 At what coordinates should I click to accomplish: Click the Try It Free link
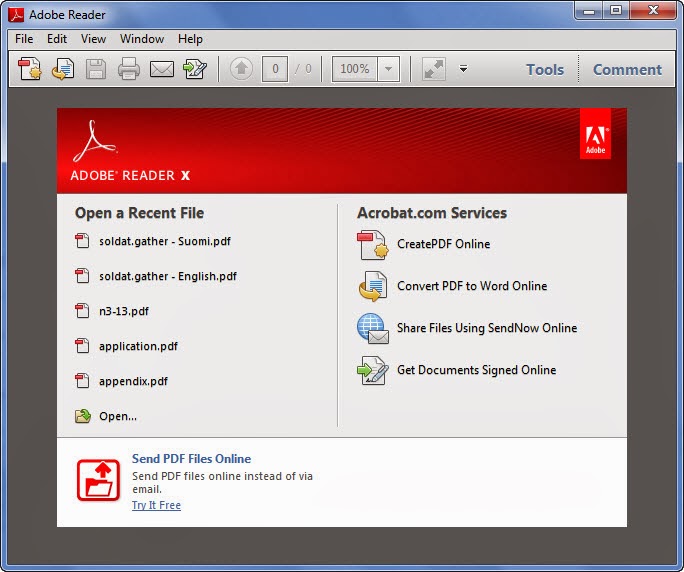156,505
